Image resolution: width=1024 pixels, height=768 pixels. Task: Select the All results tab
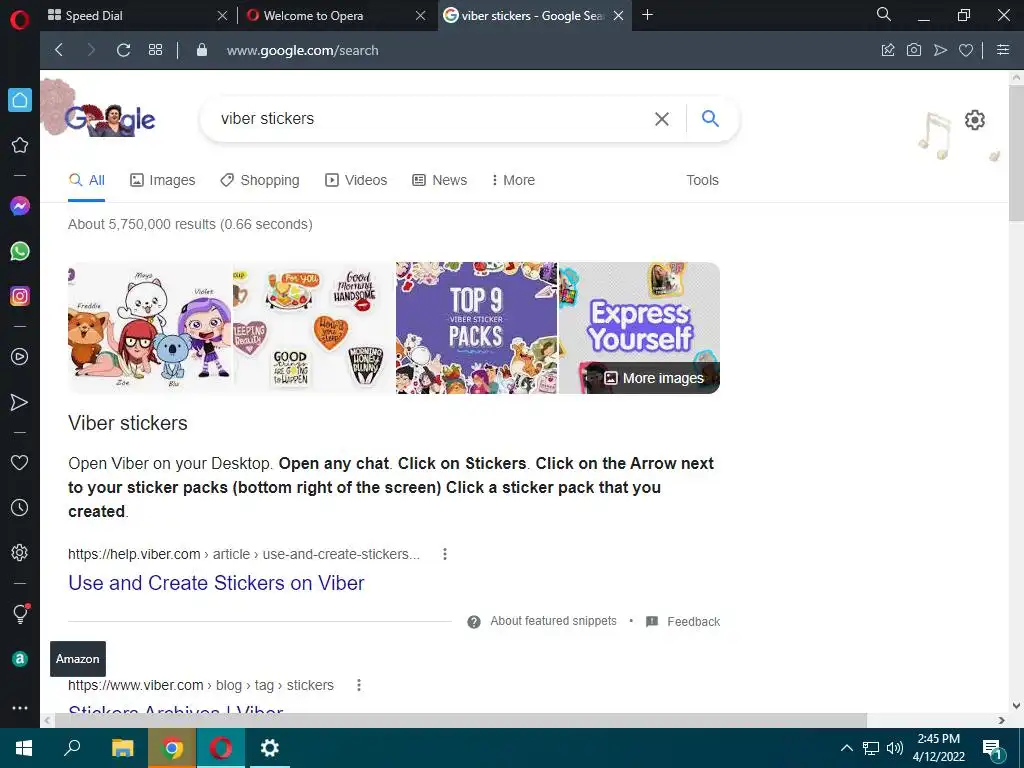(86, 180)
